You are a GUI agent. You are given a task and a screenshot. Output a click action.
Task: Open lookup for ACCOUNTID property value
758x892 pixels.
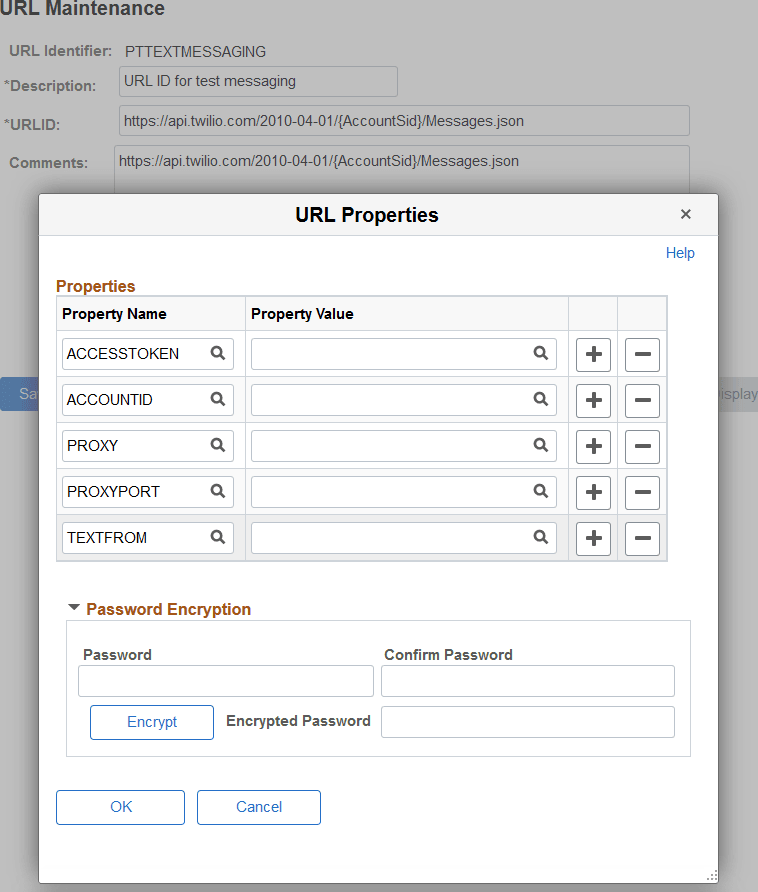(x=541, y=400)
